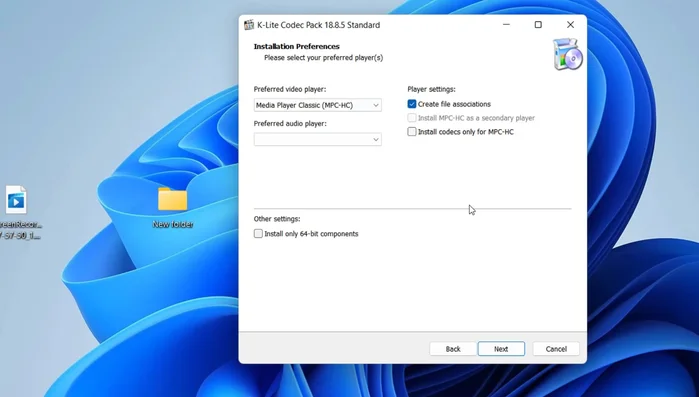Go Back to the previous installer page
Image resolution: width=699 pixels, height=397 pixels.
click(x=452, y=349)
